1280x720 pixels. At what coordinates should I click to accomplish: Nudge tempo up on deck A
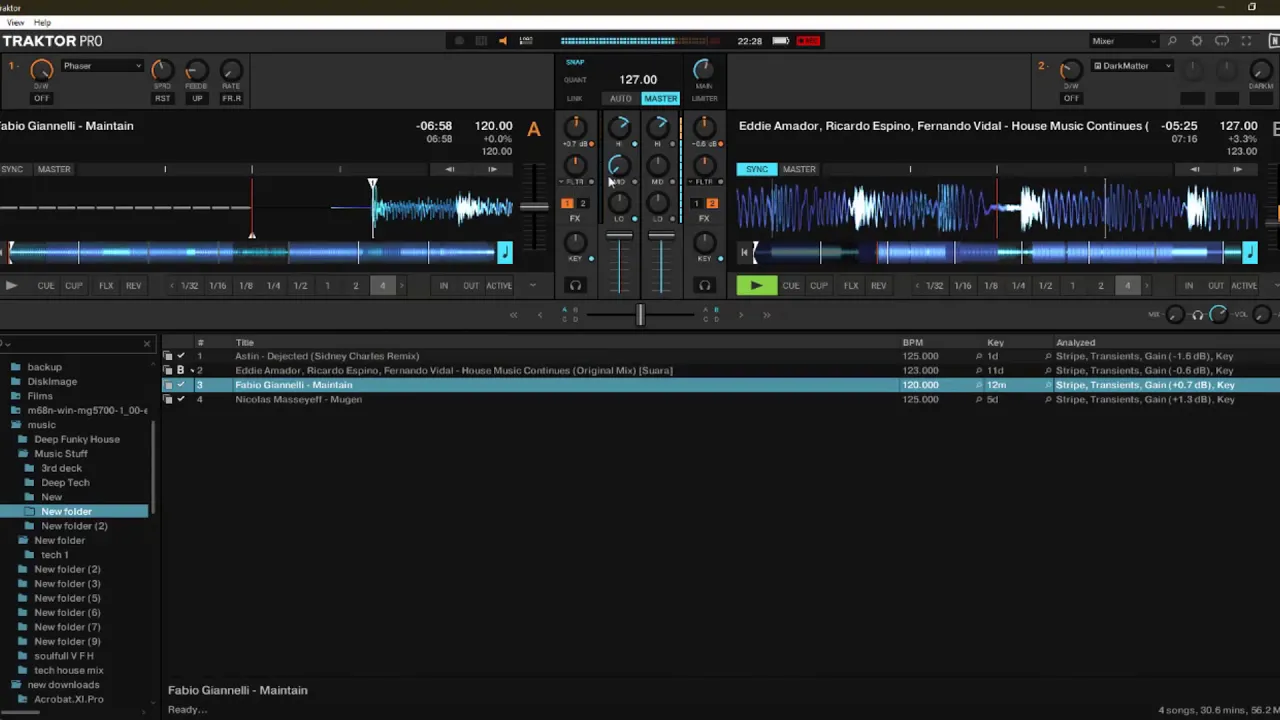[492, 169]
